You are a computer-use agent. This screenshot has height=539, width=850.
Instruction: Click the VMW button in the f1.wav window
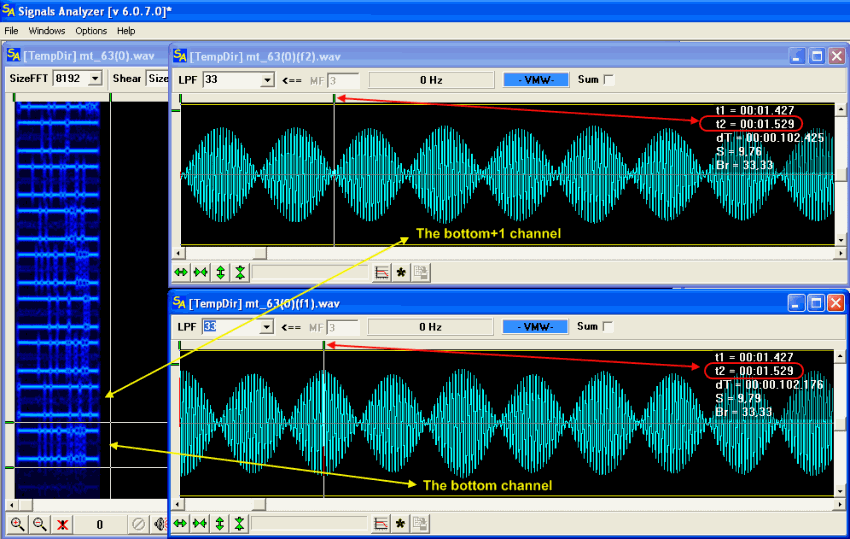click(535, 326)
